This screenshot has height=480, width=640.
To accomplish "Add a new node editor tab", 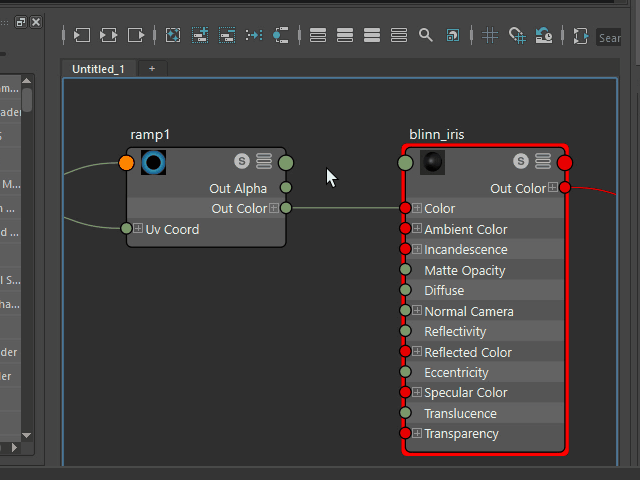I will tap(152, 69).
